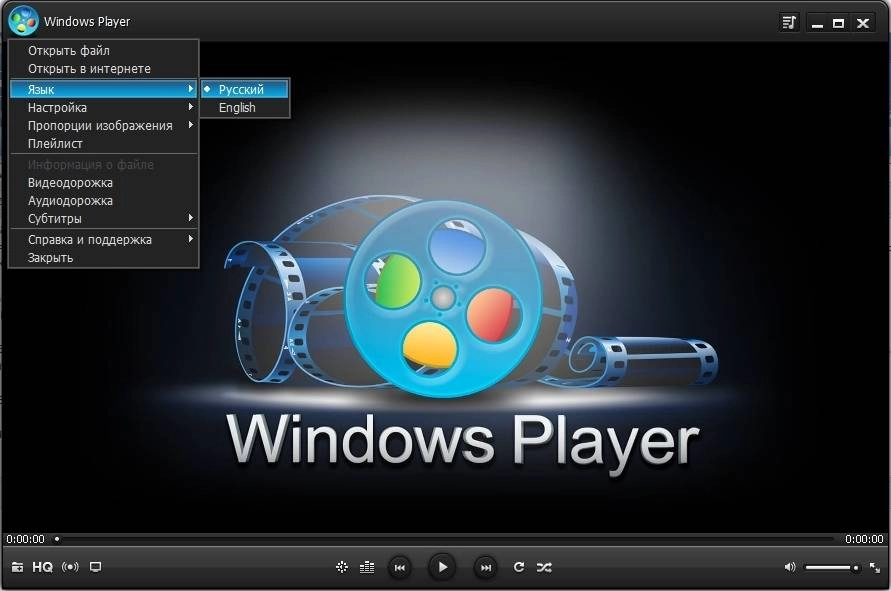Toggle repeat playback mode
The image size is (891, 591).
518,567
